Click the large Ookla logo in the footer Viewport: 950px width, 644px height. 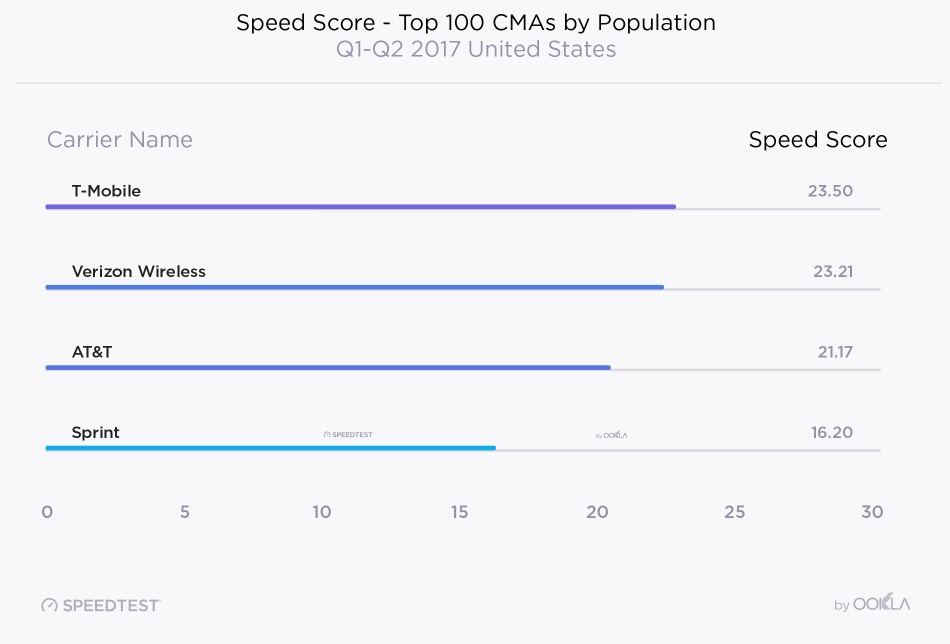click(x=872, y=604)
